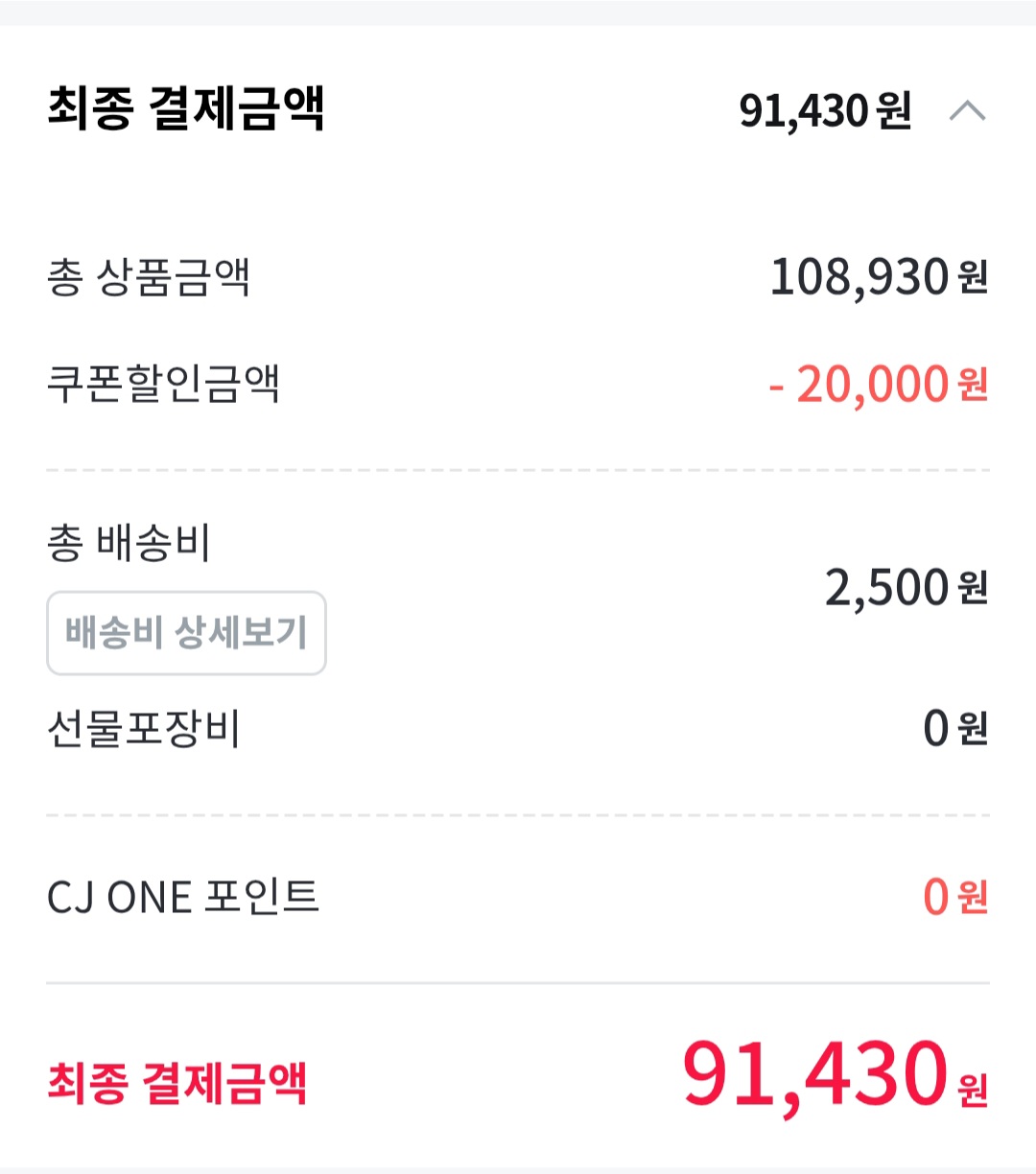Tap the -20,000원 coupon discount amount
This screenshot has width=1036, height=1174.
[879, 385]
